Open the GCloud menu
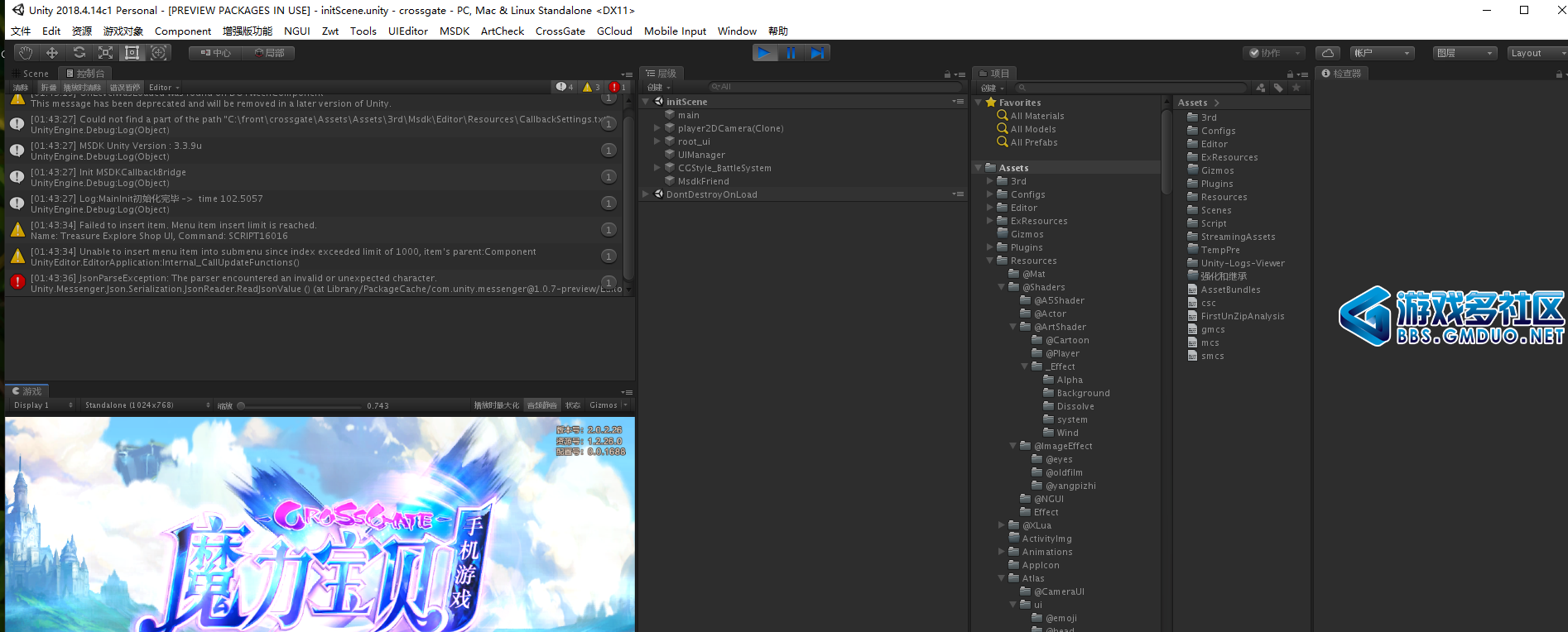This screenshot has width=1568, height=632. 614,31
